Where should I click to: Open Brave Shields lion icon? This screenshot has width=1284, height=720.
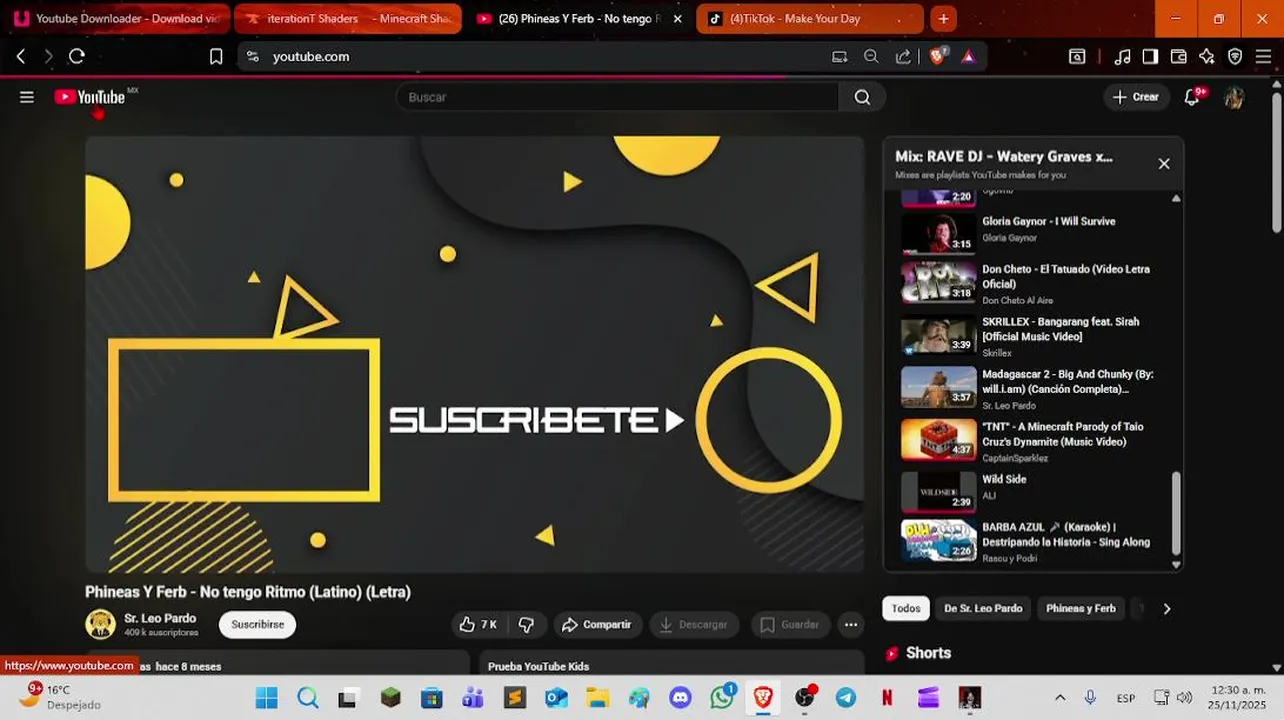pyautogui.click(x=938, y=57)
